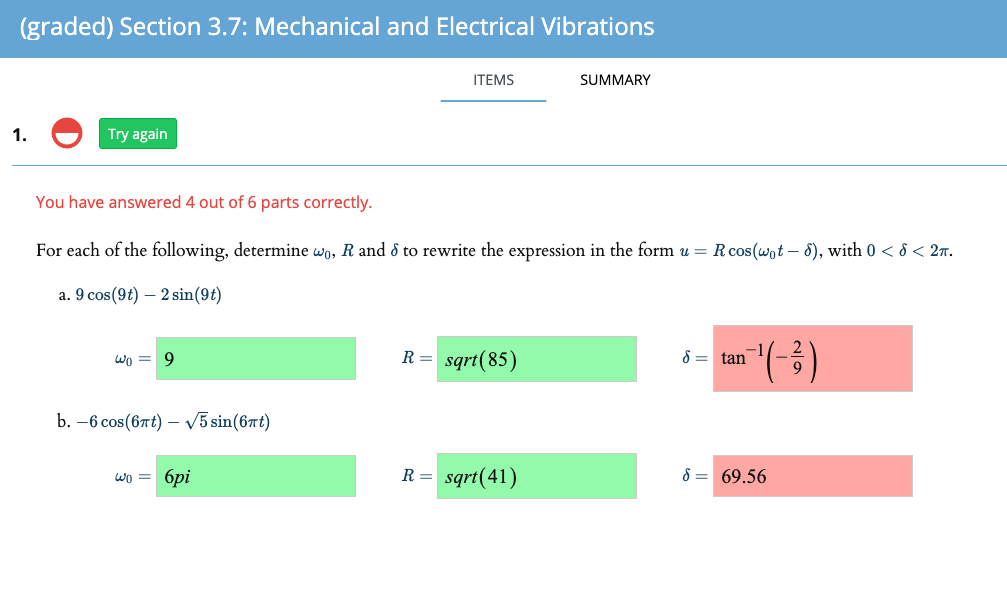Click the red δ field containing 69.56

(812, 475)
